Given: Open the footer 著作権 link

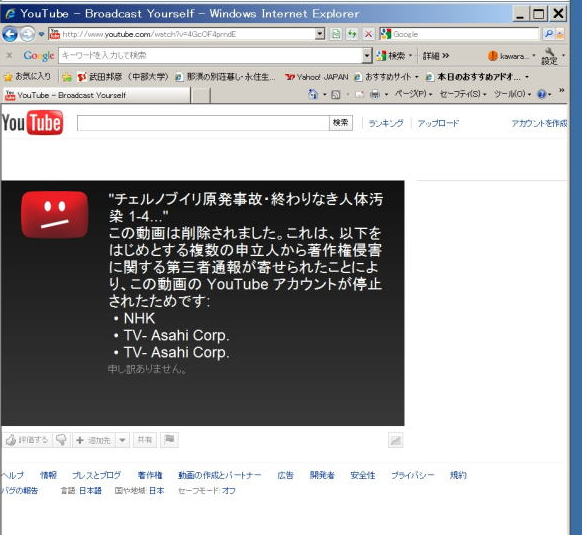Looking at the screenshot, I should 150,475.
